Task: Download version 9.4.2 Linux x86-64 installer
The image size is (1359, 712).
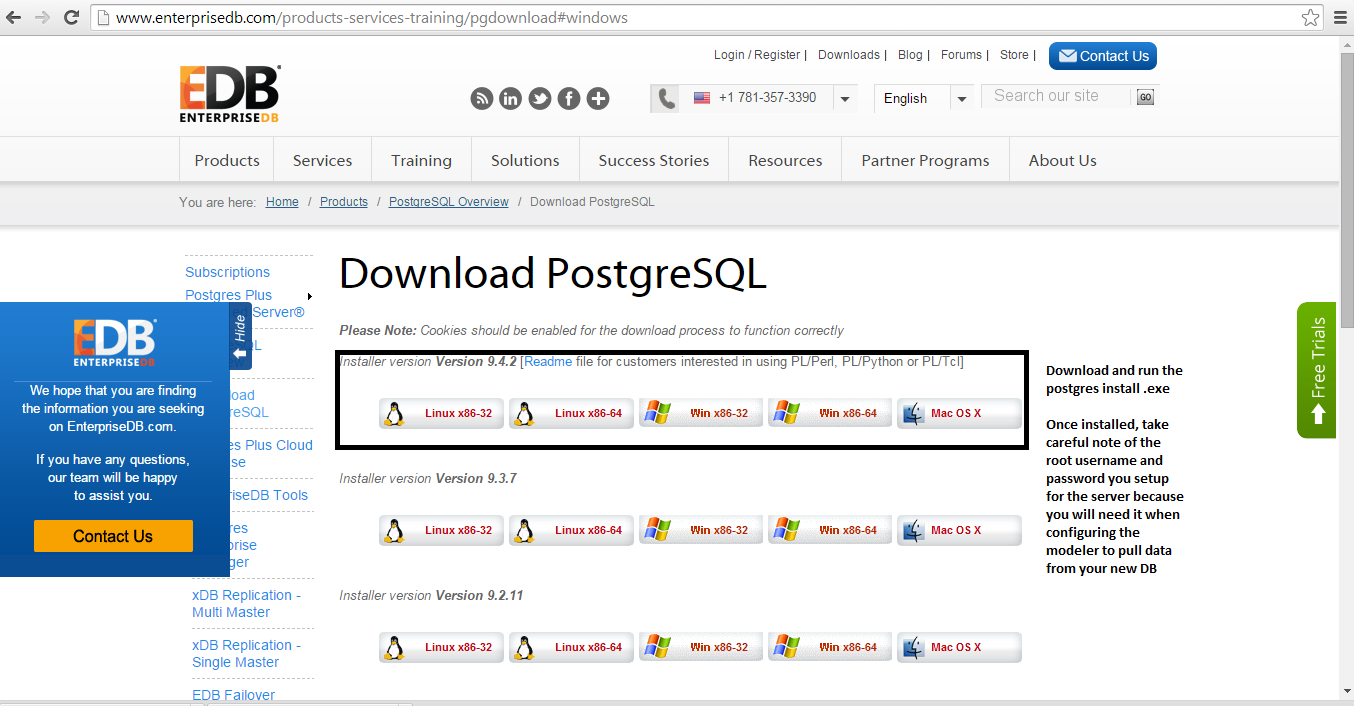Action: (x=572, y=413)
